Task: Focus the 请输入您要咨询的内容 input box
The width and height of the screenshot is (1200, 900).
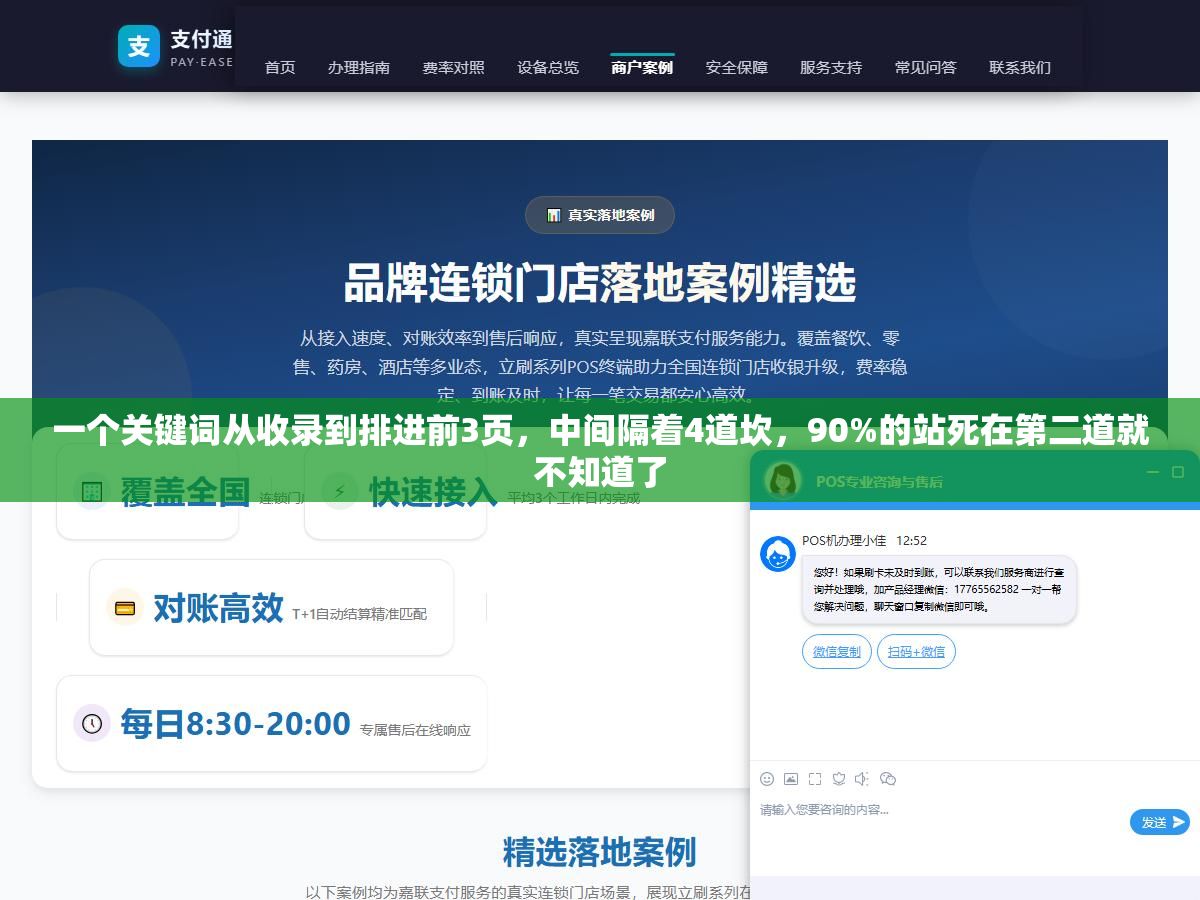Action: (940, 825)
